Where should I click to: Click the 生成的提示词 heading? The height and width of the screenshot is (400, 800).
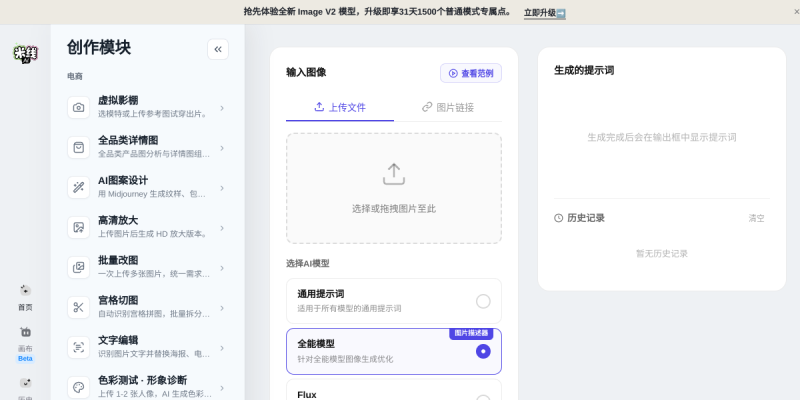click(584, 70)
